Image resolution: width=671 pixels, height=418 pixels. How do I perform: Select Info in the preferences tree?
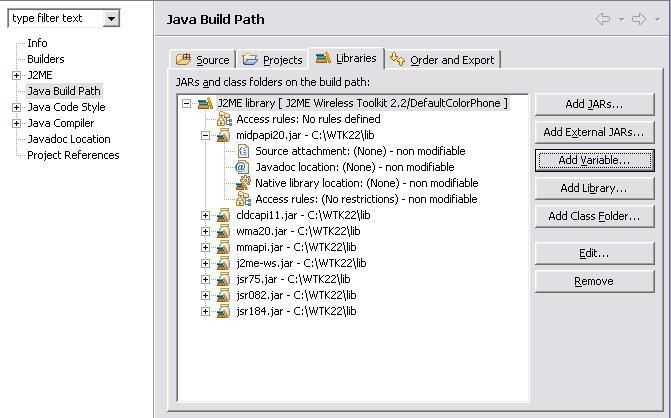(37, 43)
